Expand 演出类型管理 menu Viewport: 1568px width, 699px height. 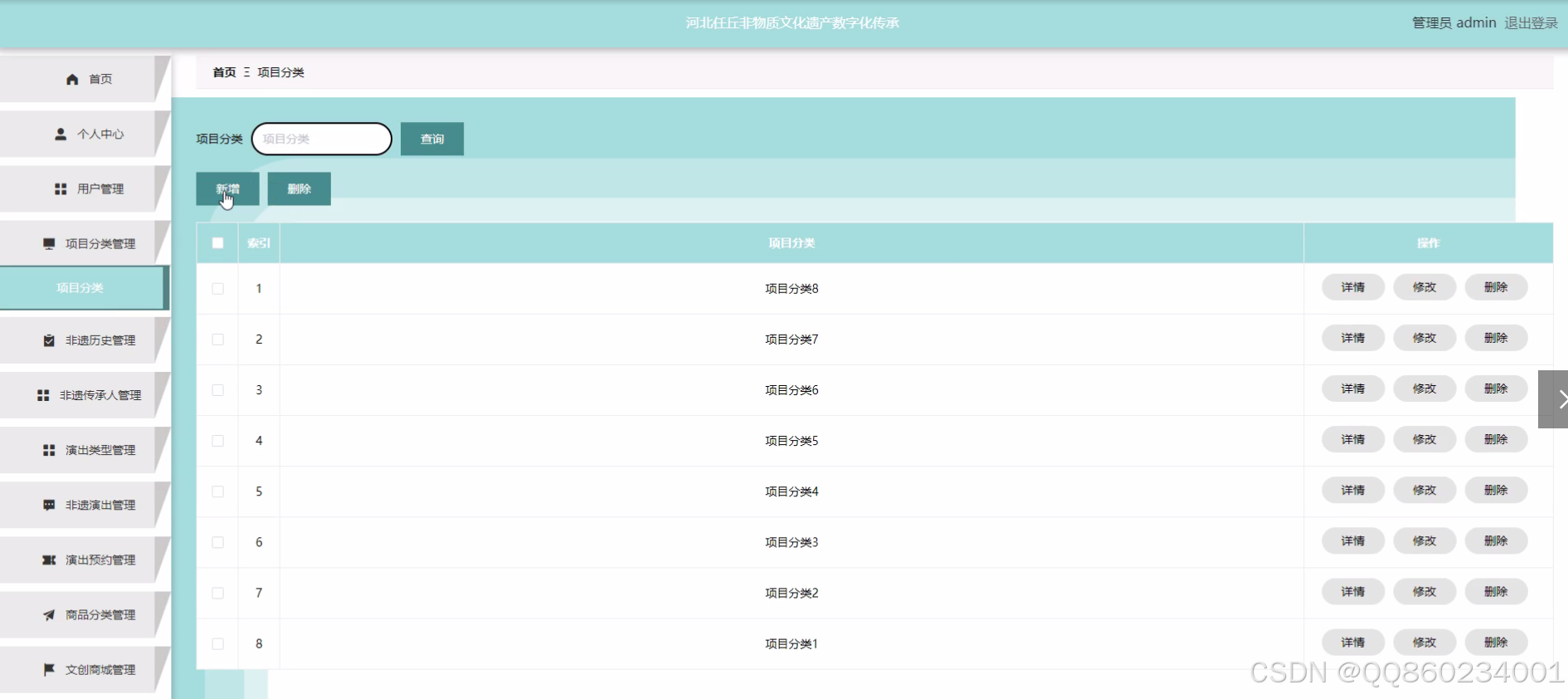coord(85,450)
